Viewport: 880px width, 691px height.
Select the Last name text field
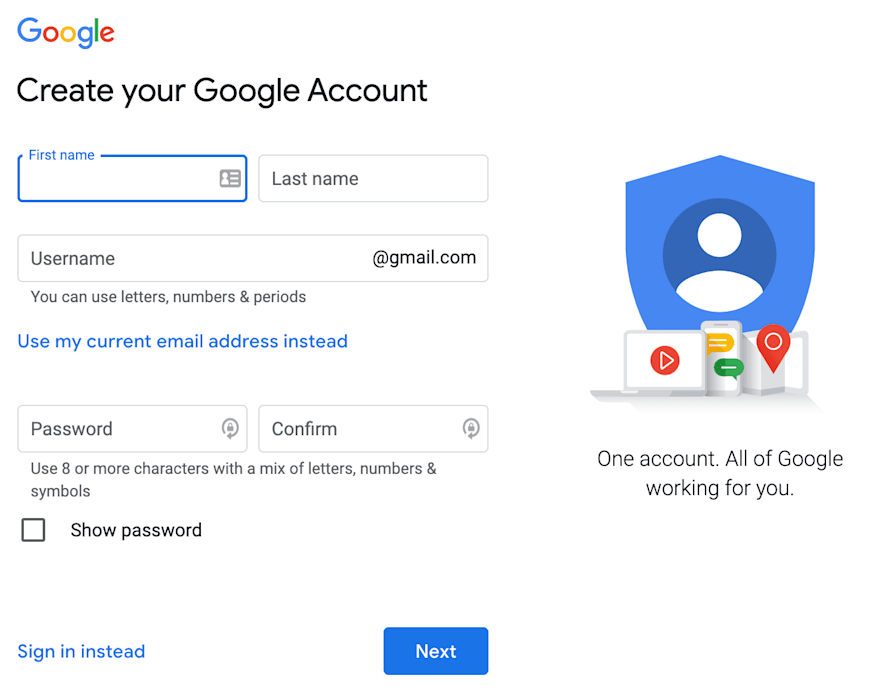(373, 179)
